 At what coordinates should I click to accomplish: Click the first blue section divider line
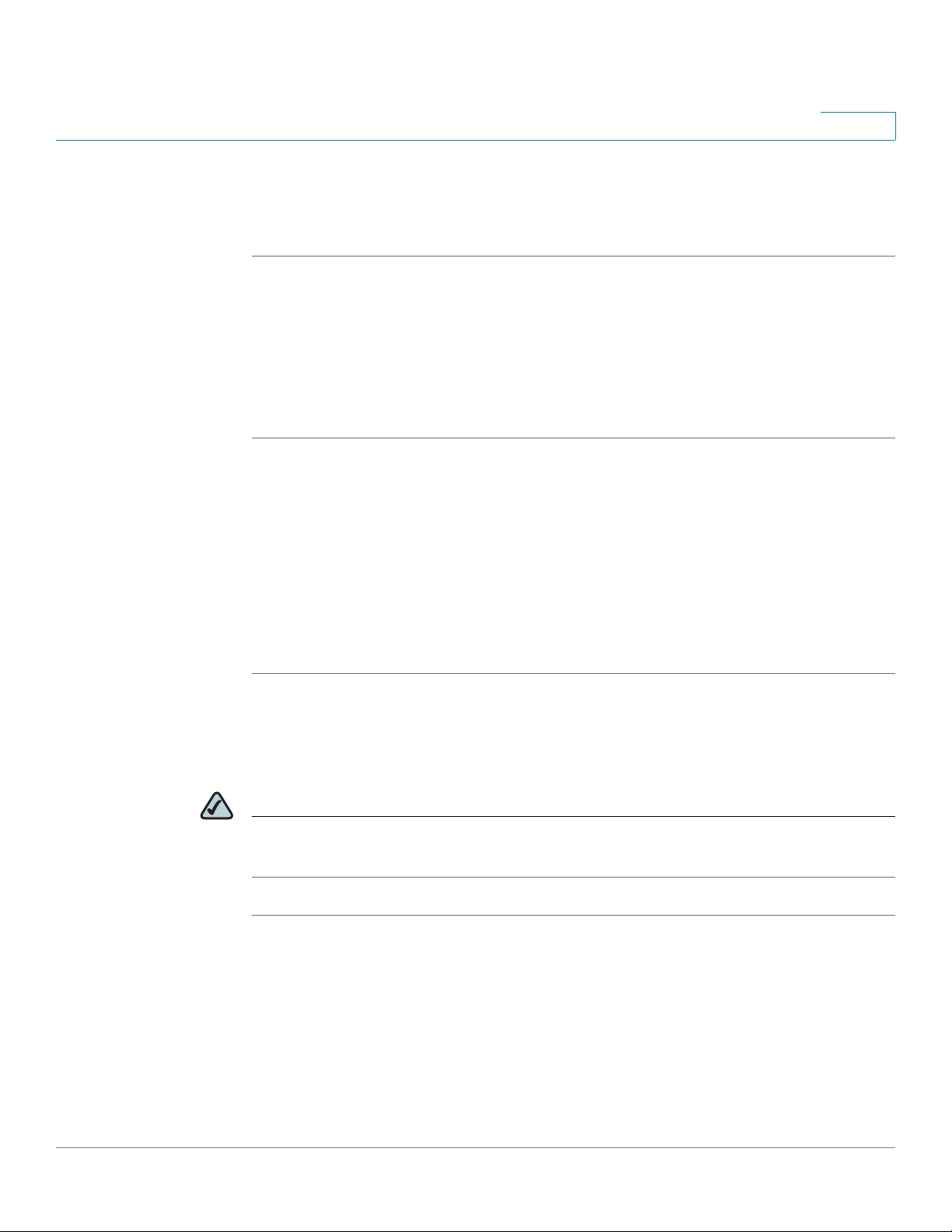point(574,256)
